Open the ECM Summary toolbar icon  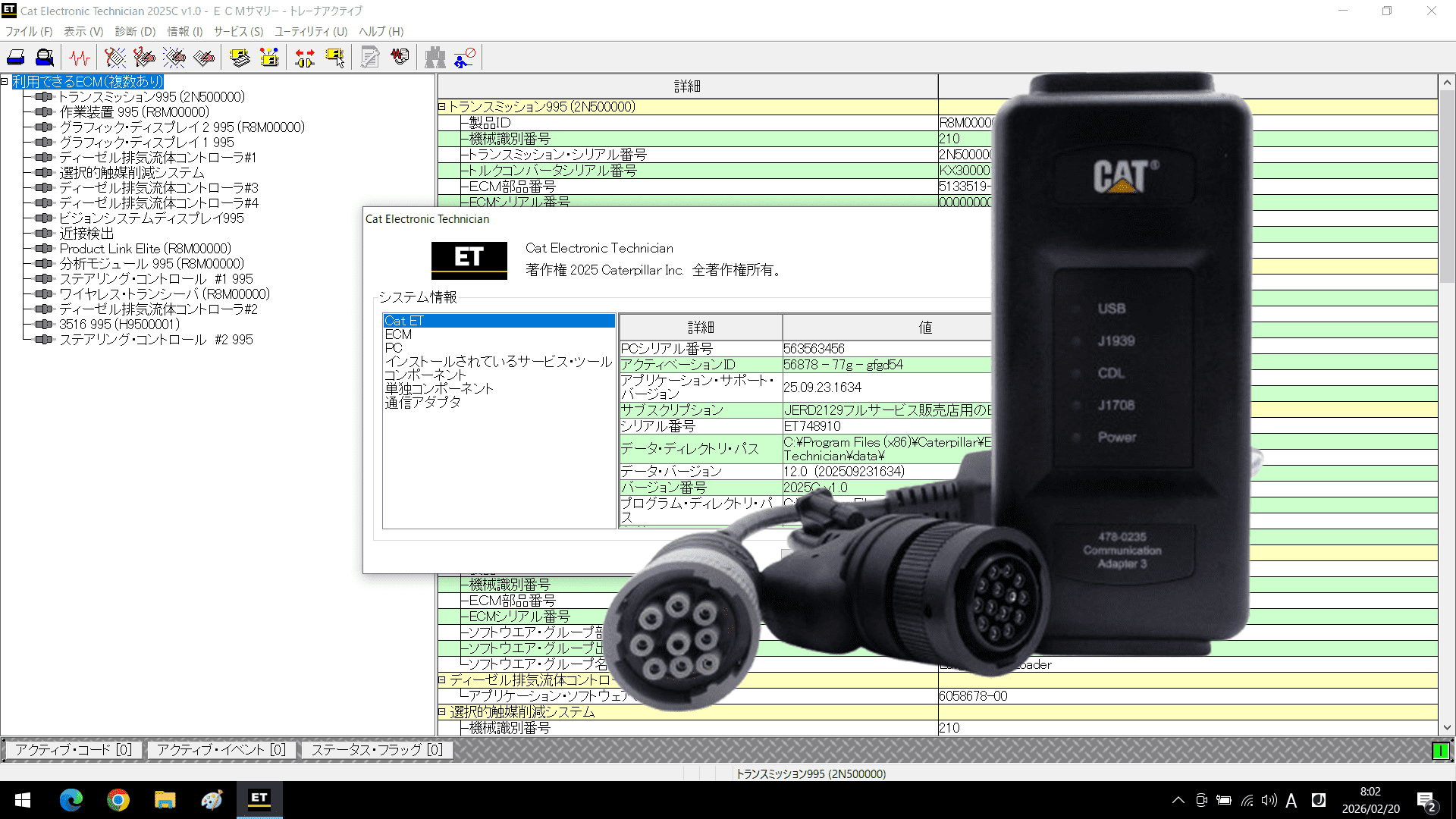pos(240,58)
